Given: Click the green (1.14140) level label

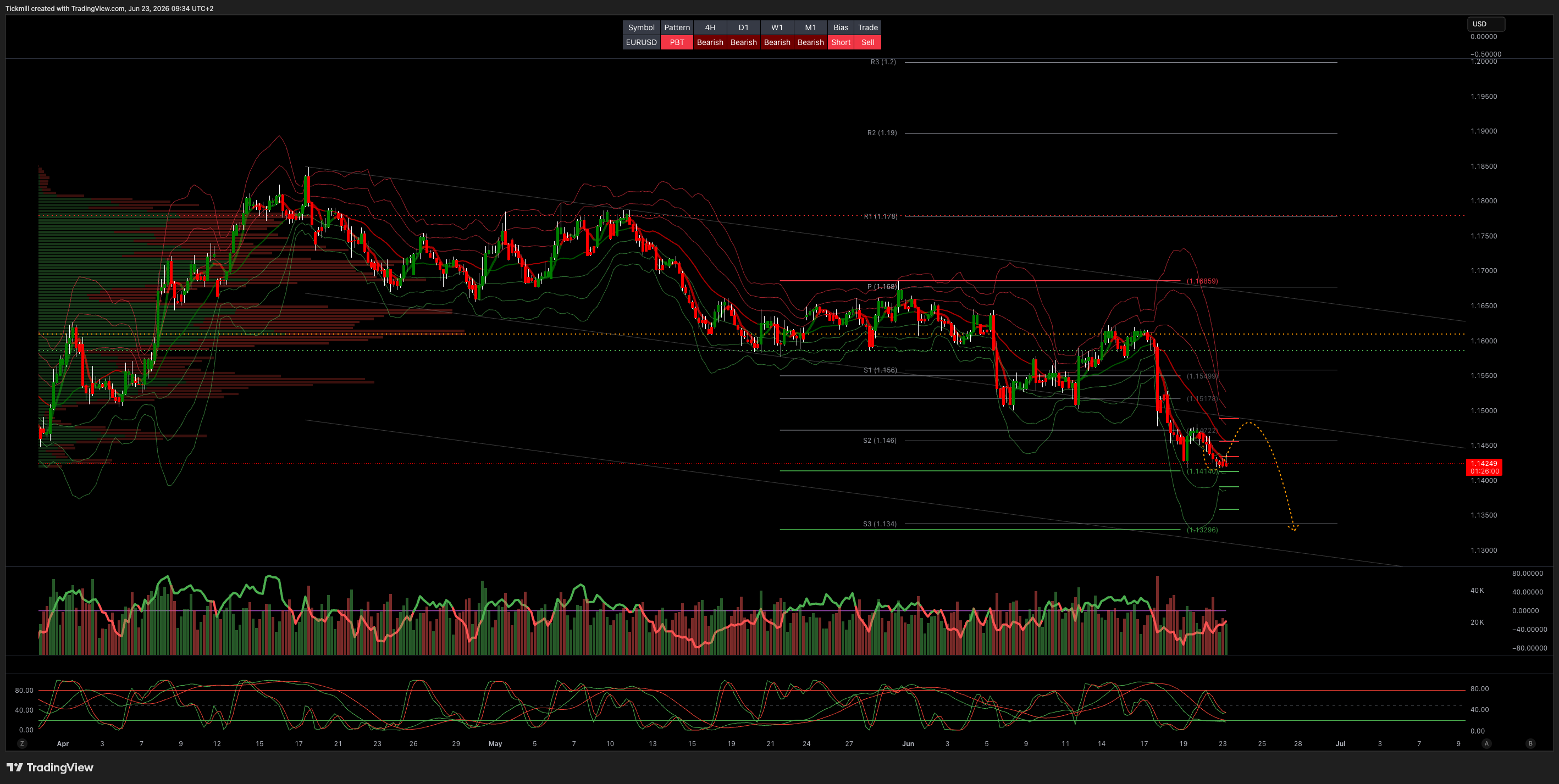Looking at the screenshot, I should 1202,471.
